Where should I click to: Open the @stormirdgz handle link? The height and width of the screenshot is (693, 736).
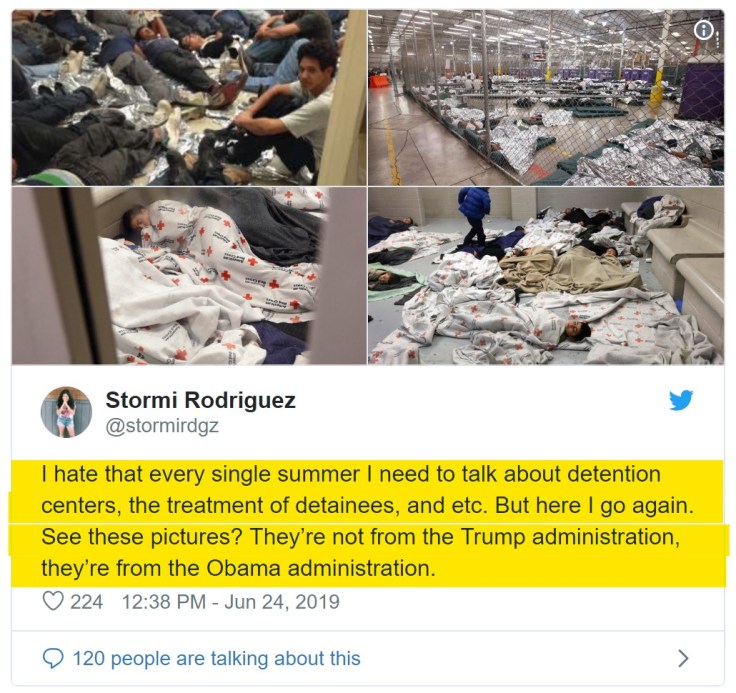pyautogui.click(x=162, y=426)
